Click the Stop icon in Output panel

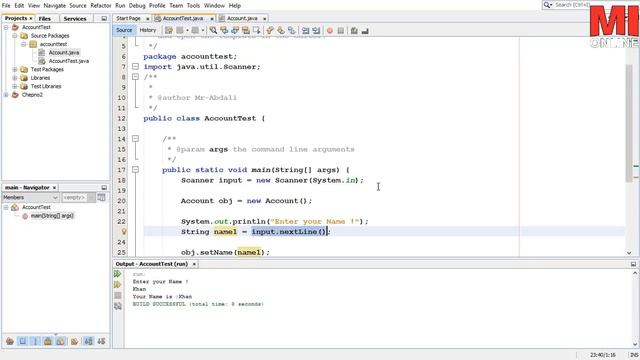(x=118, y=295)
